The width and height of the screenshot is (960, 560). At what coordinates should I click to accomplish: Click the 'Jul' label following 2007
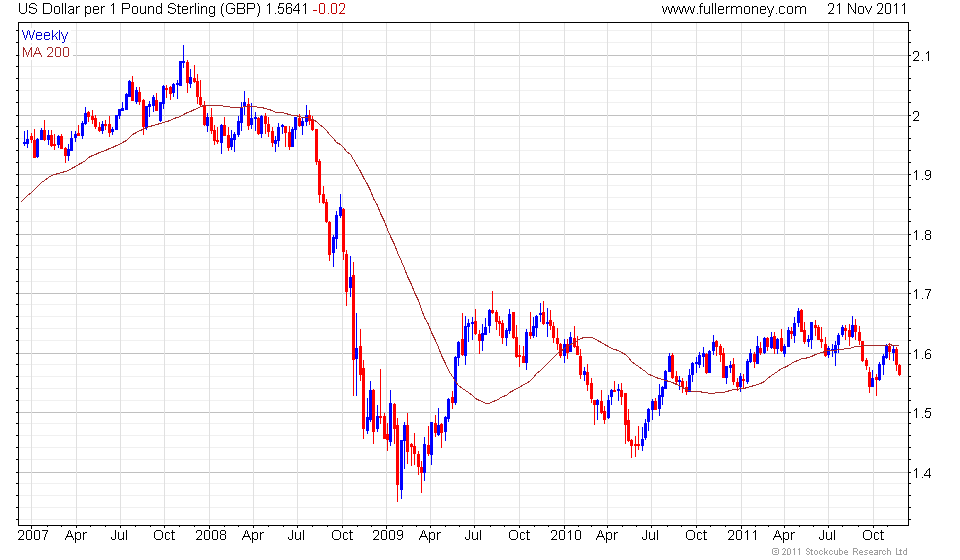click(119, 535)
